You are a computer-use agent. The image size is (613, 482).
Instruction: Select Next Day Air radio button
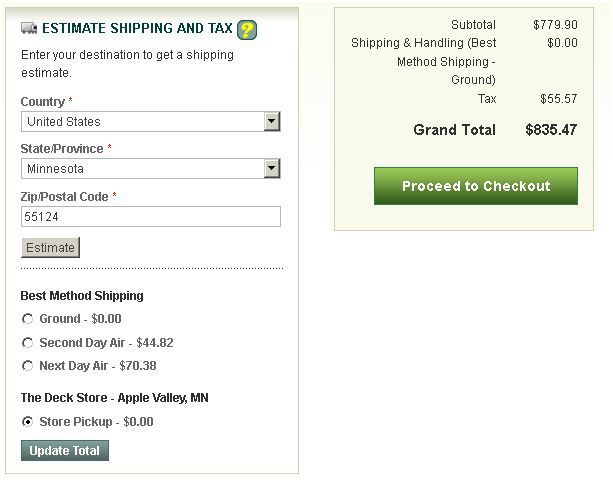tap(27, 366)
